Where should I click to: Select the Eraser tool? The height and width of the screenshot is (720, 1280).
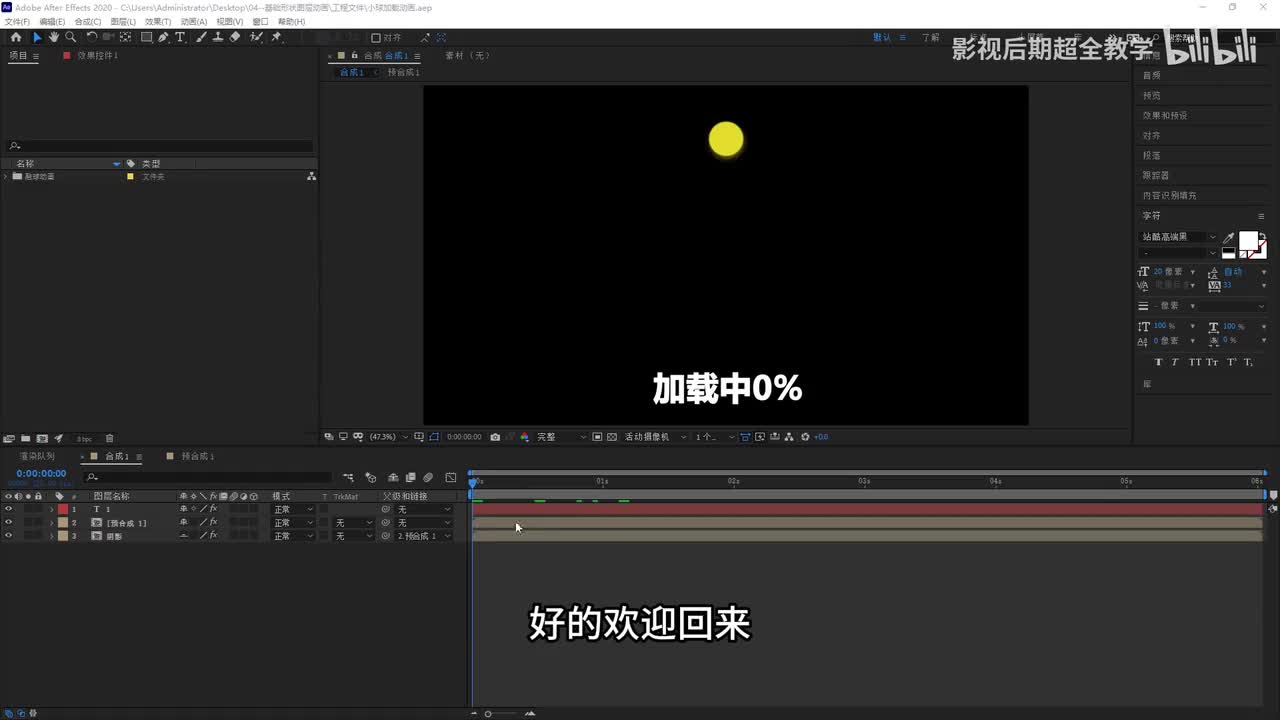[235, 37]
